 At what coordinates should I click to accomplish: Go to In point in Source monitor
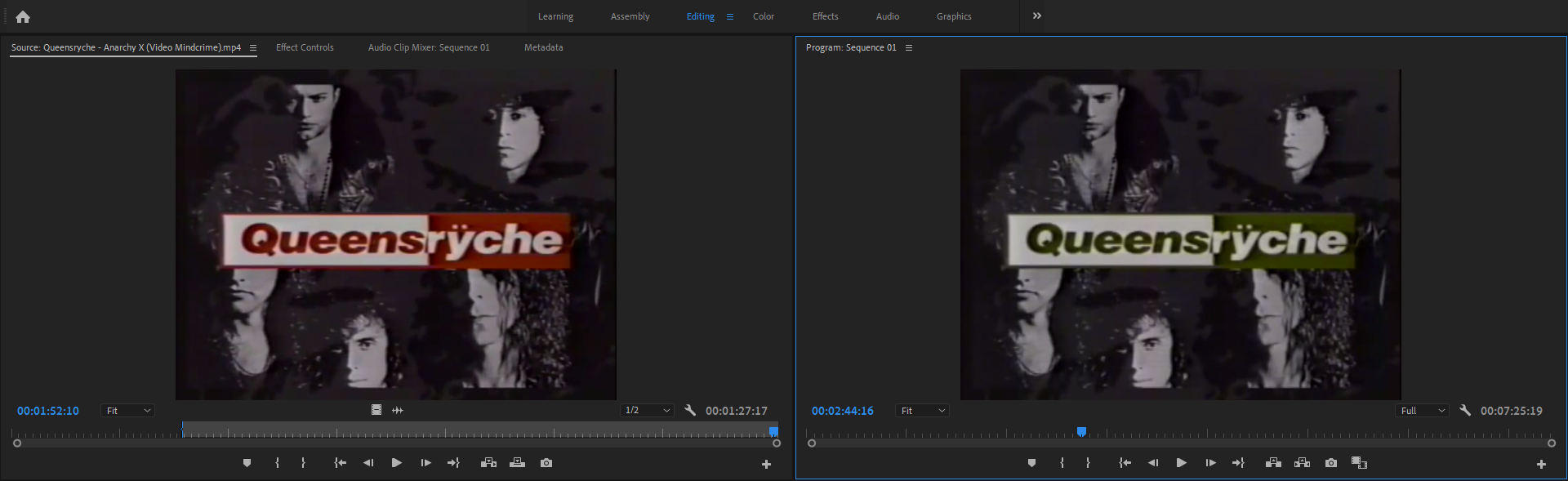[x=340, y=463]
